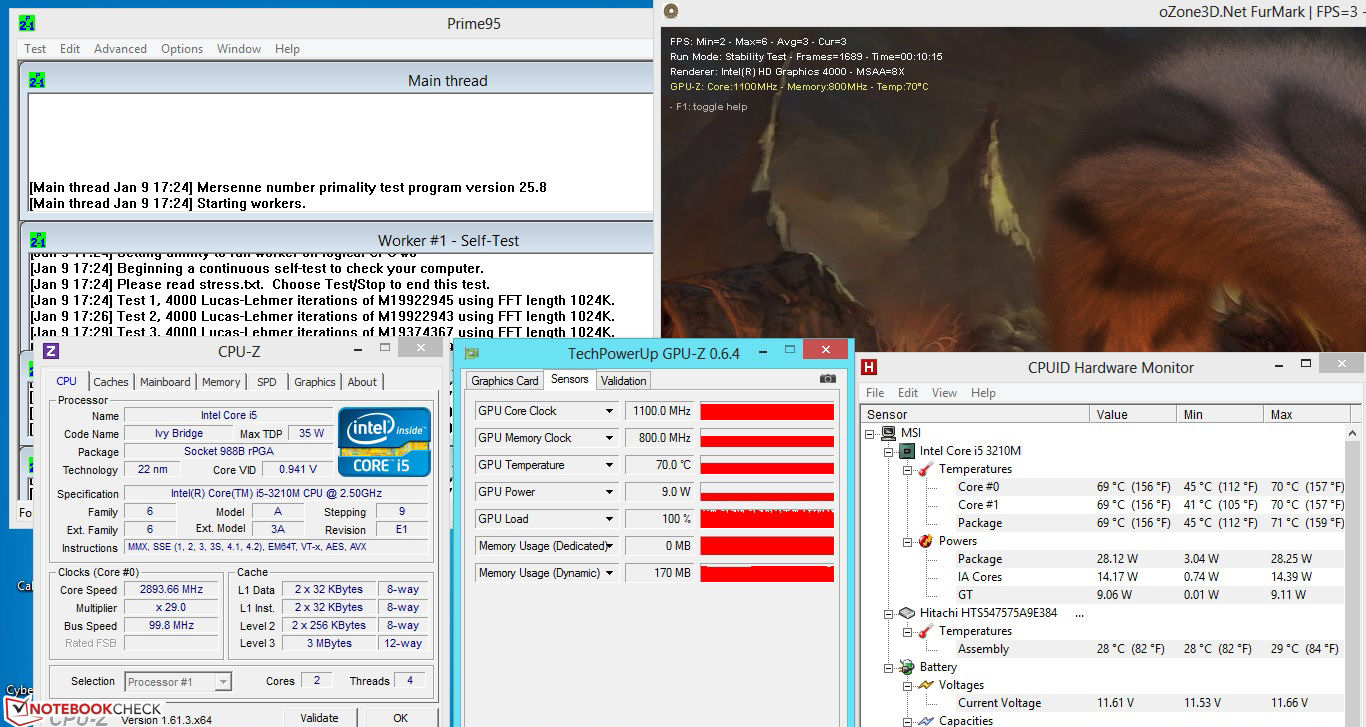Click the GPU Core Clock red history graph
Screen dimensions: 1366x727
767,411
